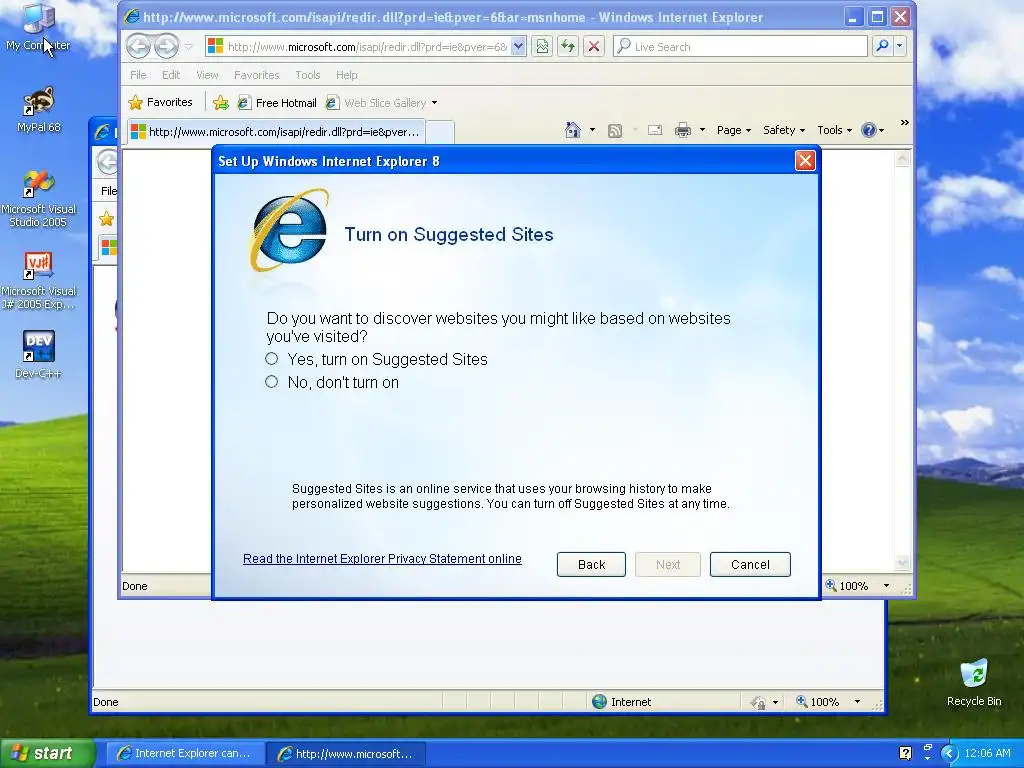1024x768 pixels.
Task: Click 100% zoom button in back window
Action: tap(818, 702)
